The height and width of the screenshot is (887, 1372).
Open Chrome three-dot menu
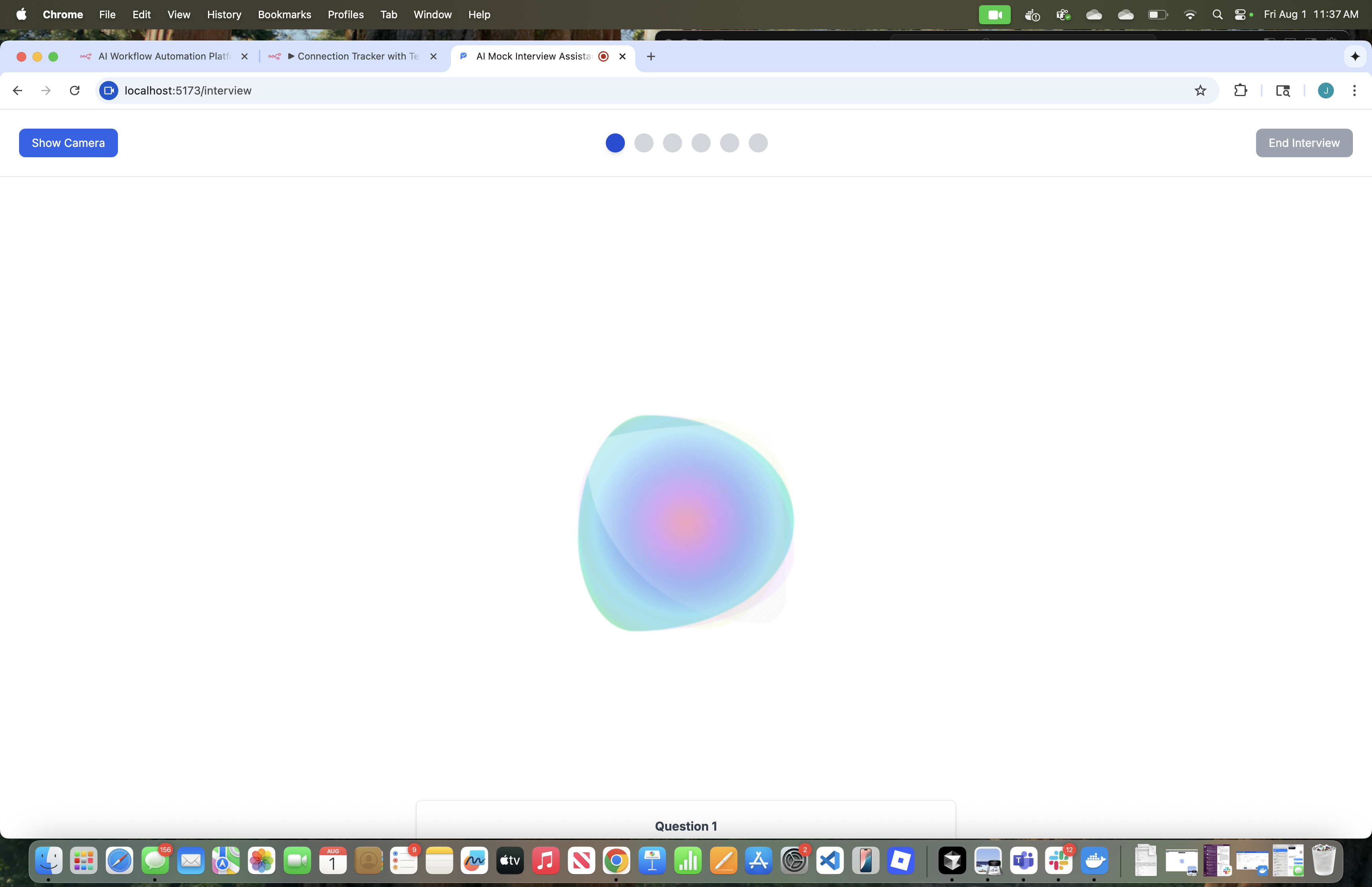pyautogui.click(x=1354, y=91)
